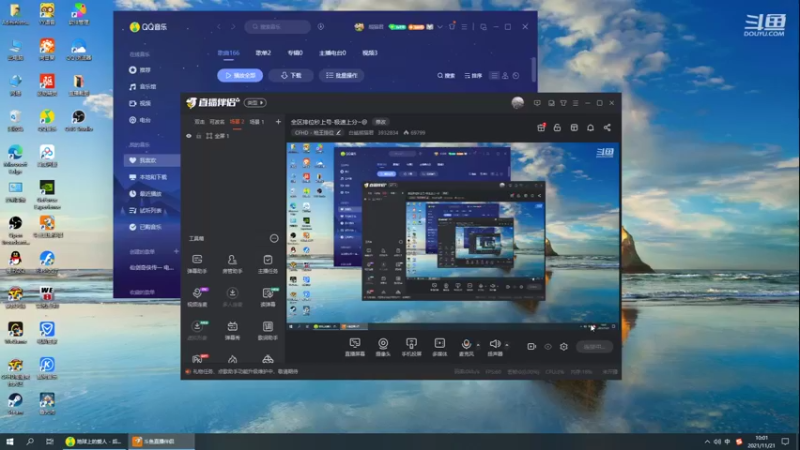Switch to QQ Music taskbar button
This screenshot has height=450, width=800.
[x=93, y=441]
